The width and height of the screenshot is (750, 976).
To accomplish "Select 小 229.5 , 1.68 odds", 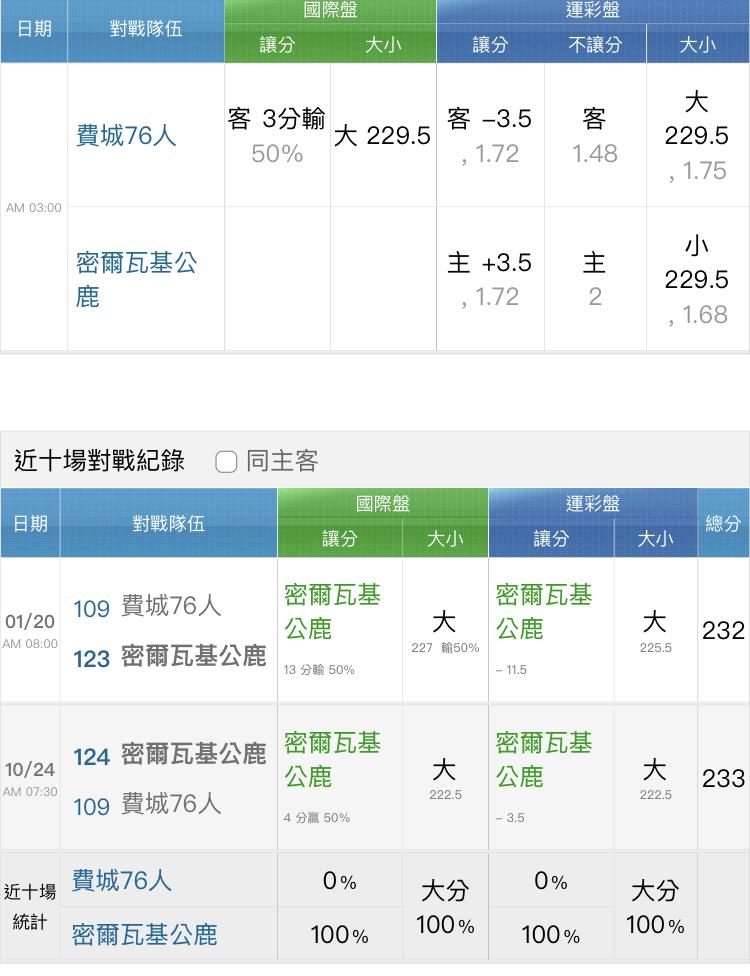I will coord(696,280).
